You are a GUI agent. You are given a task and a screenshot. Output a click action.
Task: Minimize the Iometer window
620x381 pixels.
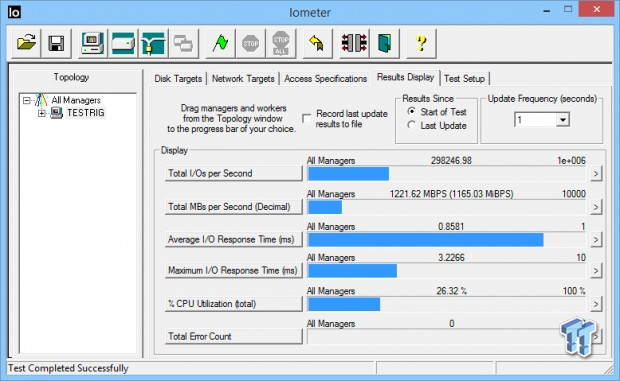547,11
